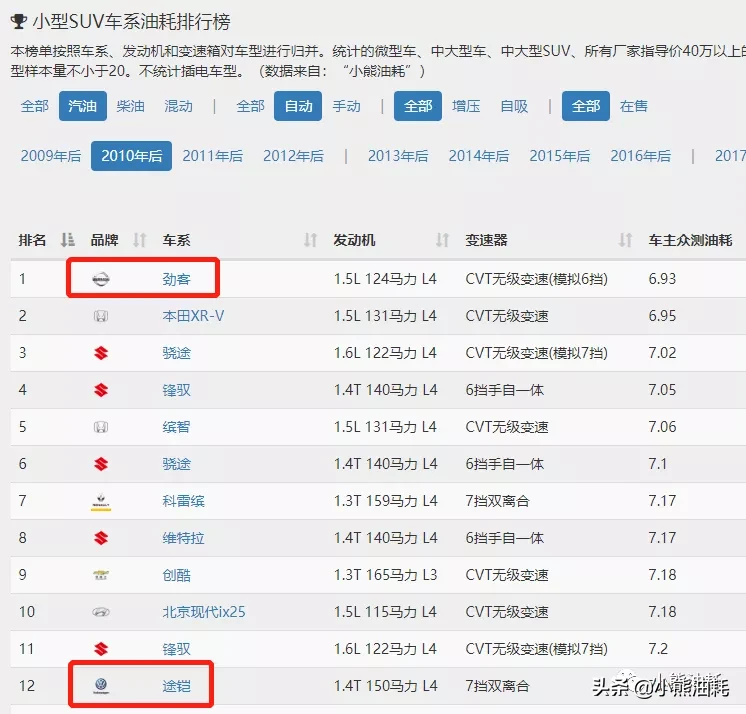Screen dimensions: 746x714
Task: Click fuel value 7.06 in 缤智 row
Action: 662,427
